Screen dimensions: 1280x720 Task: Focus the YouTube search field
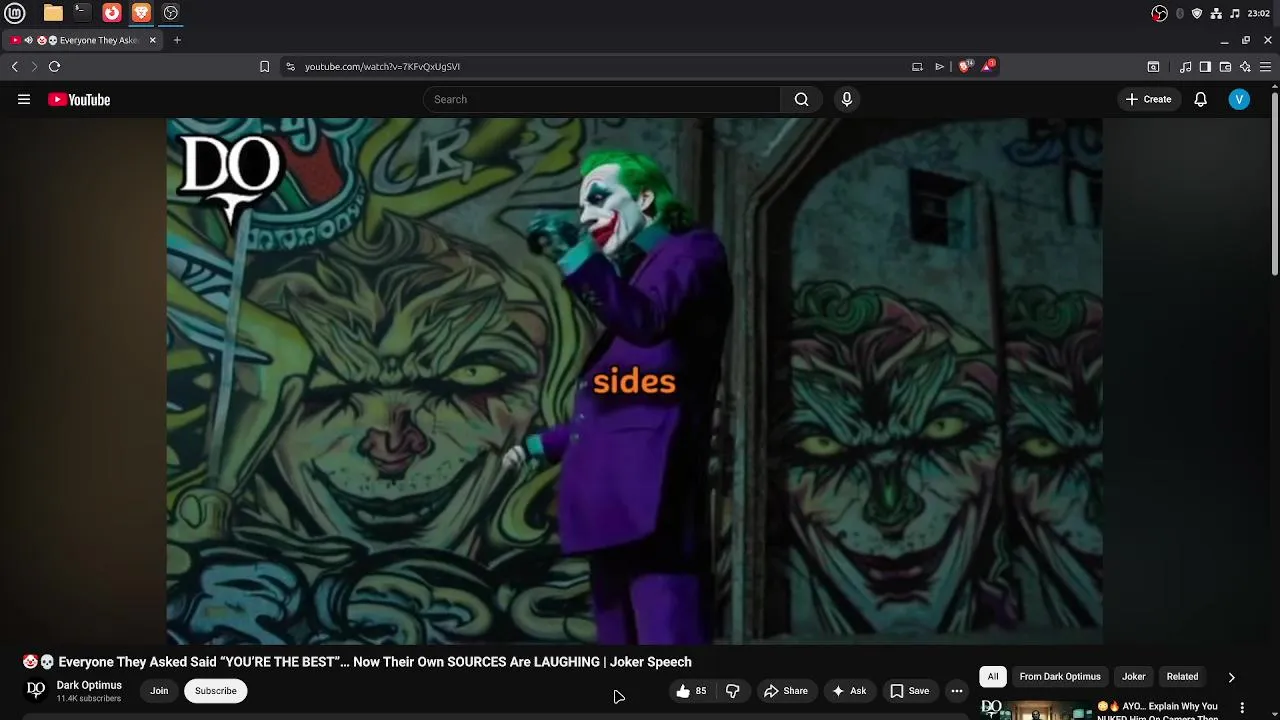tap(602, 99)
